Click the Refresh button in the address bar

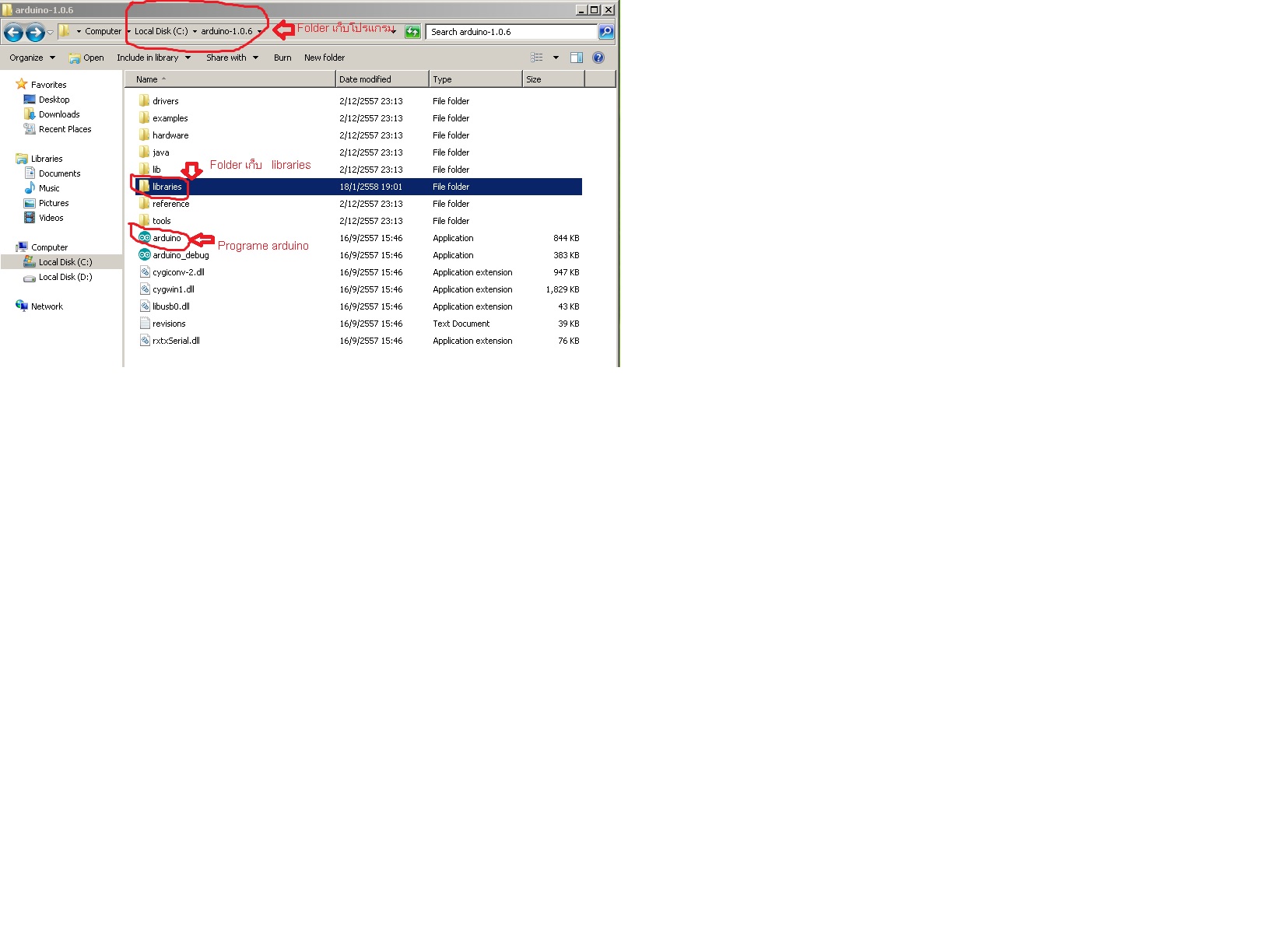[412, 32]
